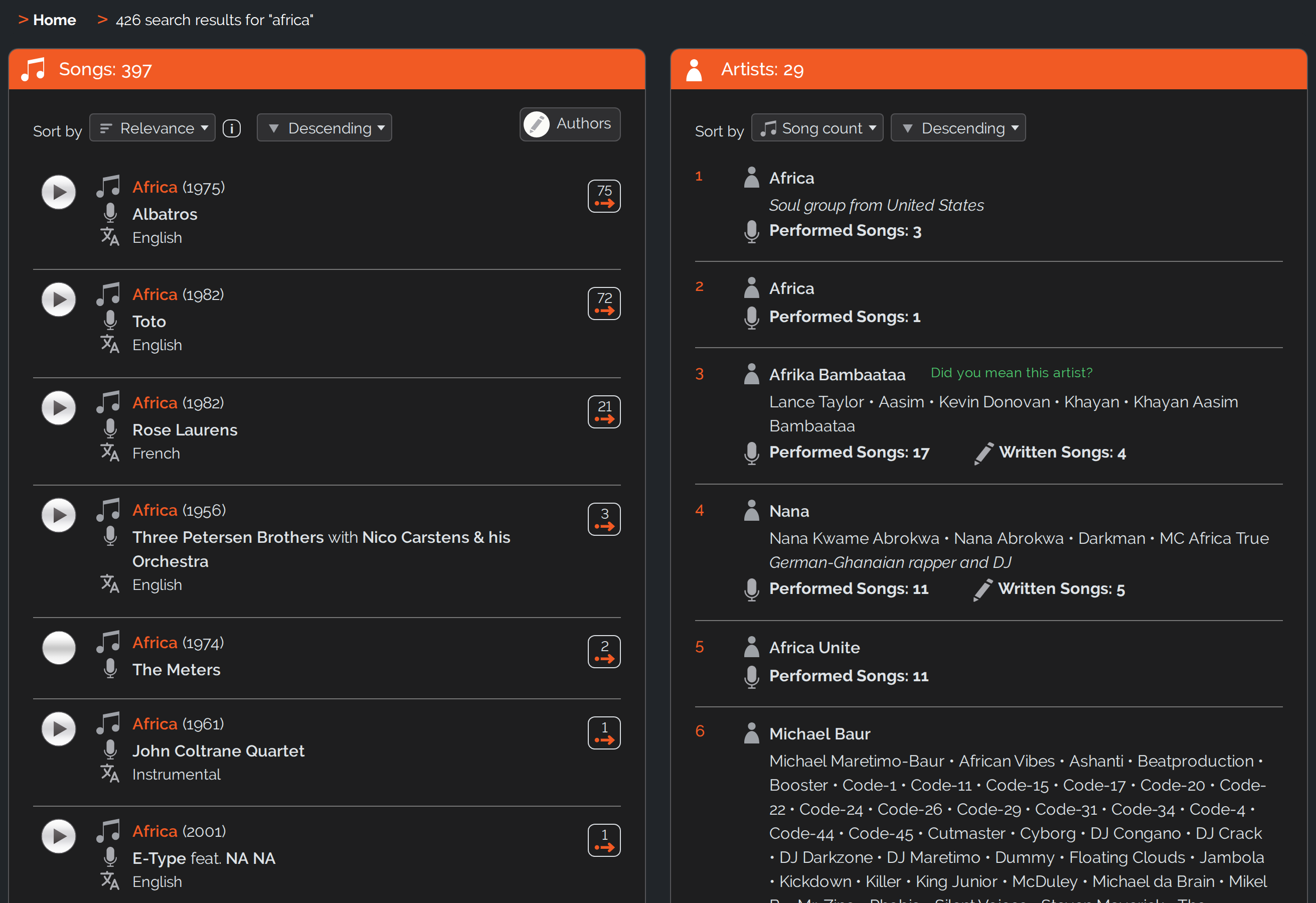This screenshot has height=903, width=1316.
Task: Open the 21 versions badge for Rose Laurens
Action: point(604,412)
